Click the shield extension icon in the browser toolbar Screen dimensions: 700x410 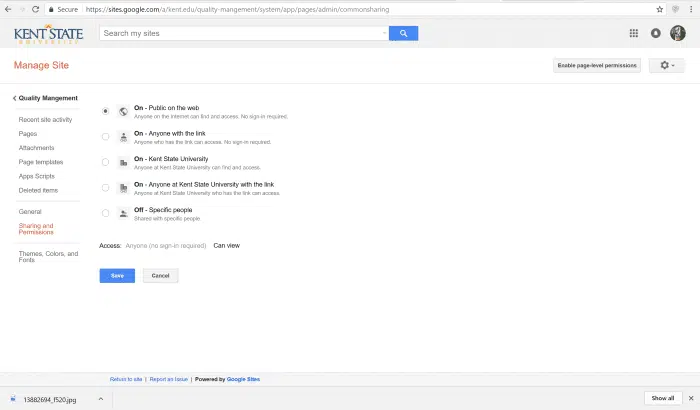click(675, 9)
